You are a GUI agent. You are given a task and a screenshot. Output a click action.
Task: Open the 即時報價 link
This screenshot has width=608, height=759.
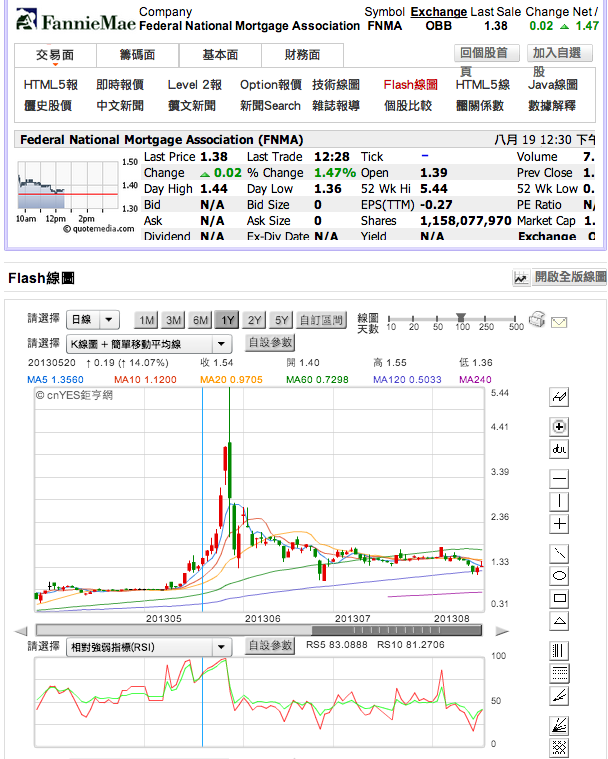pos(120,85)
